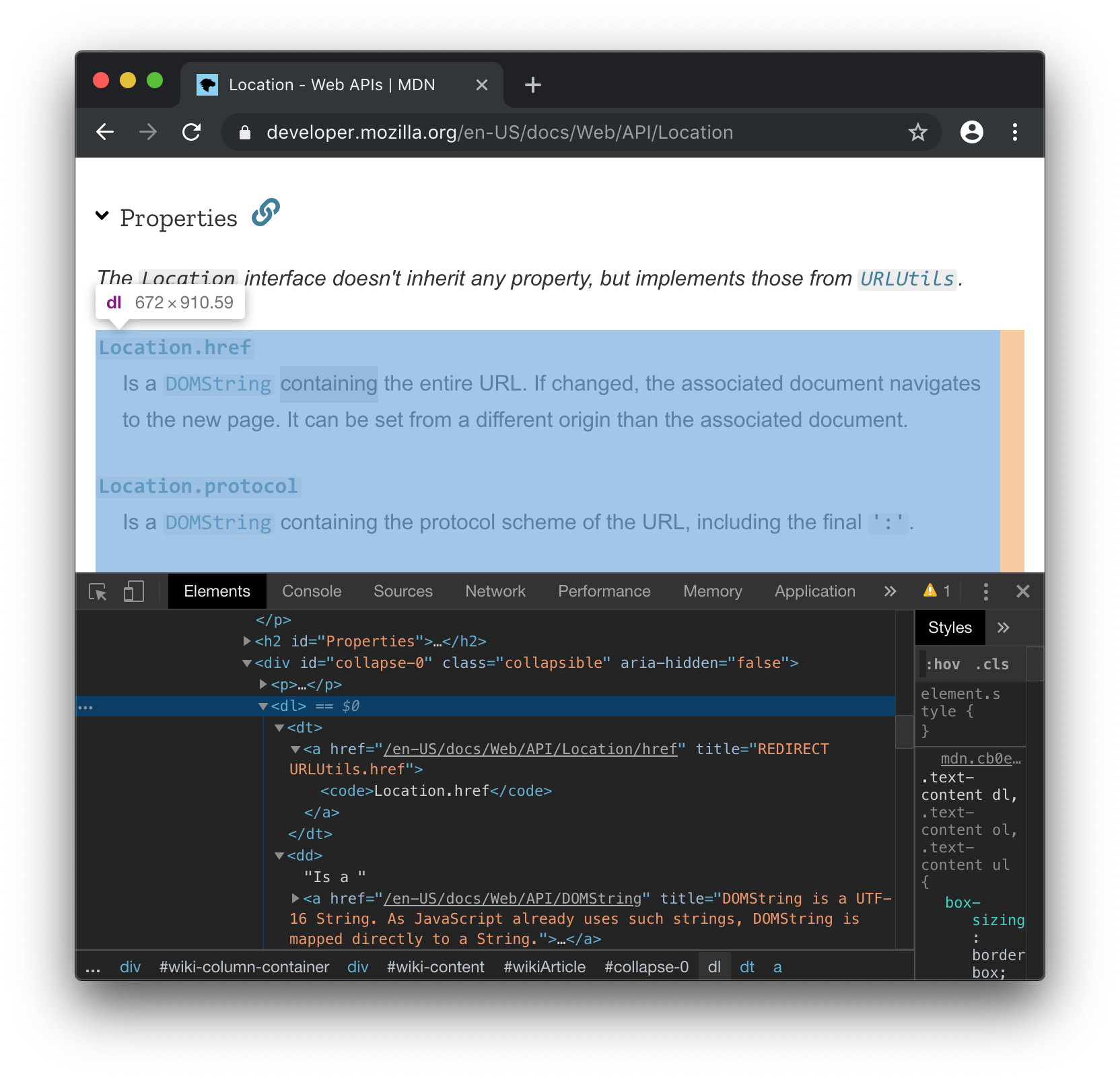Screen dimensions: 1120x1080
Task: Open the Chrome profile avatar menu
Action: tap(971, 132)
